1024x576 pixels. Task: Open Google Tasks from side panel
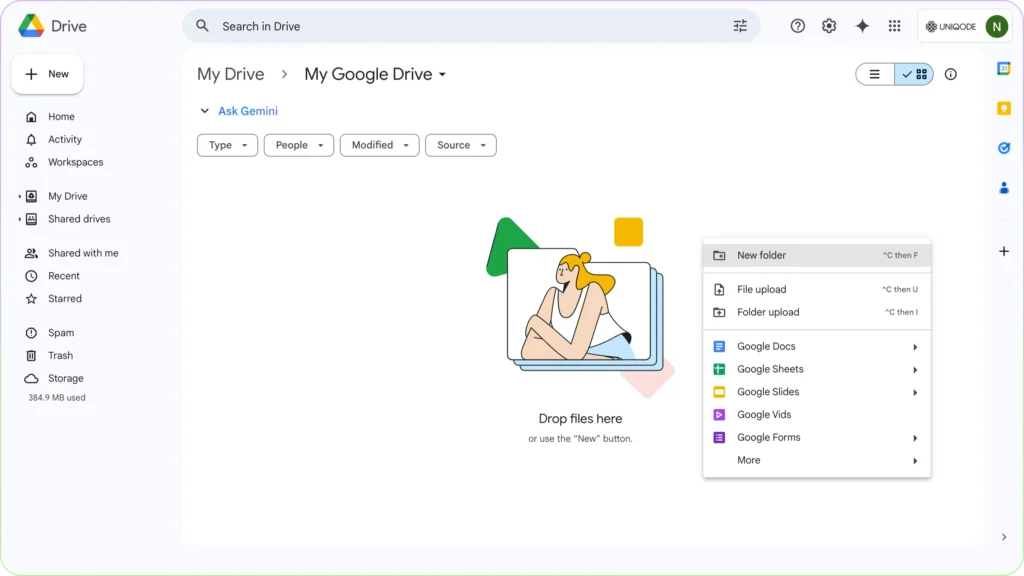(1004, 147)
